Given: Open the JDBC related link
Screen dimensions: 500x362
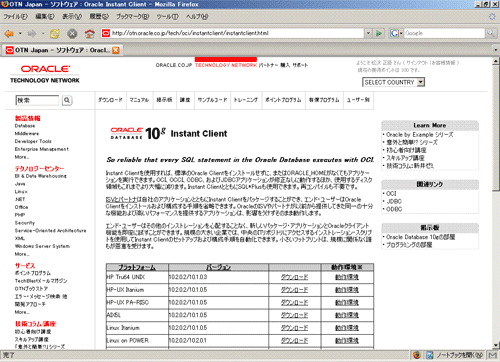Looking at the screenshot, I should click(x=394, y=201).
